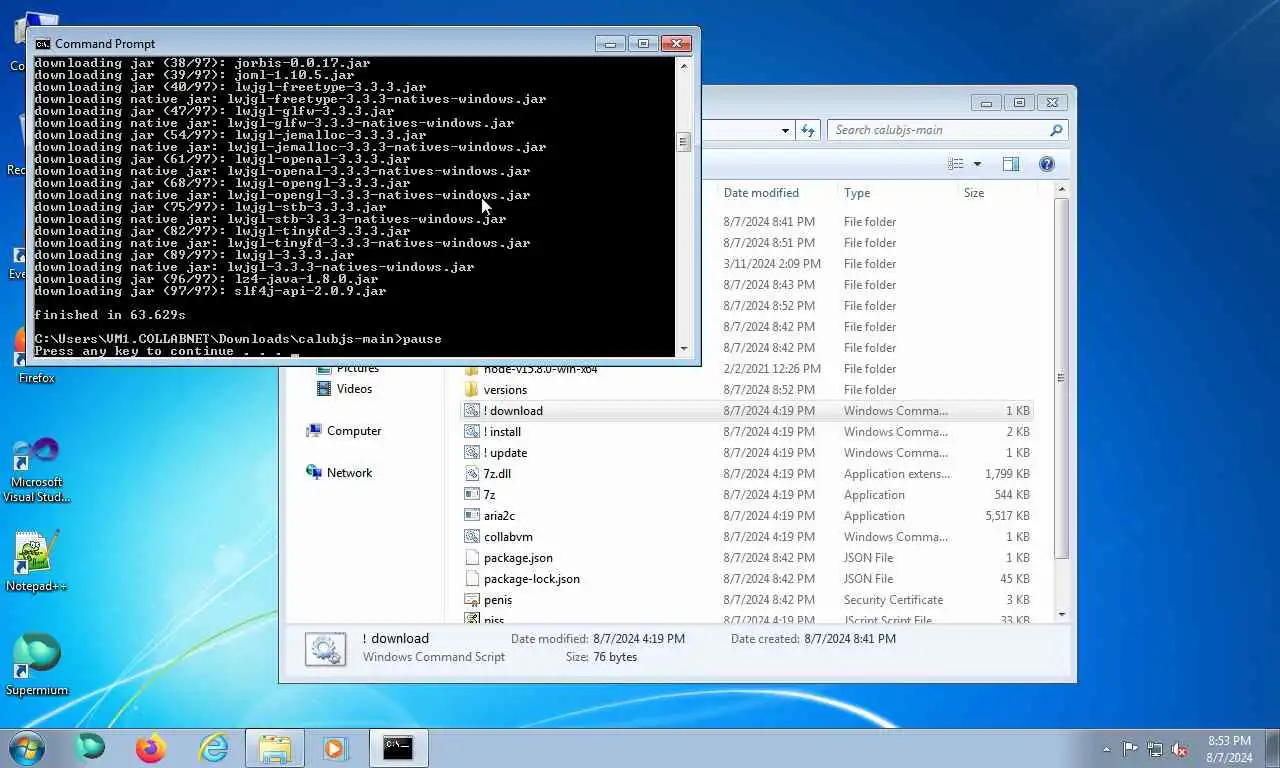The height and width of the screenshot is (768, 1280).
Task: Click the 'Security Certificate' type cell
Action: point(893,600)
